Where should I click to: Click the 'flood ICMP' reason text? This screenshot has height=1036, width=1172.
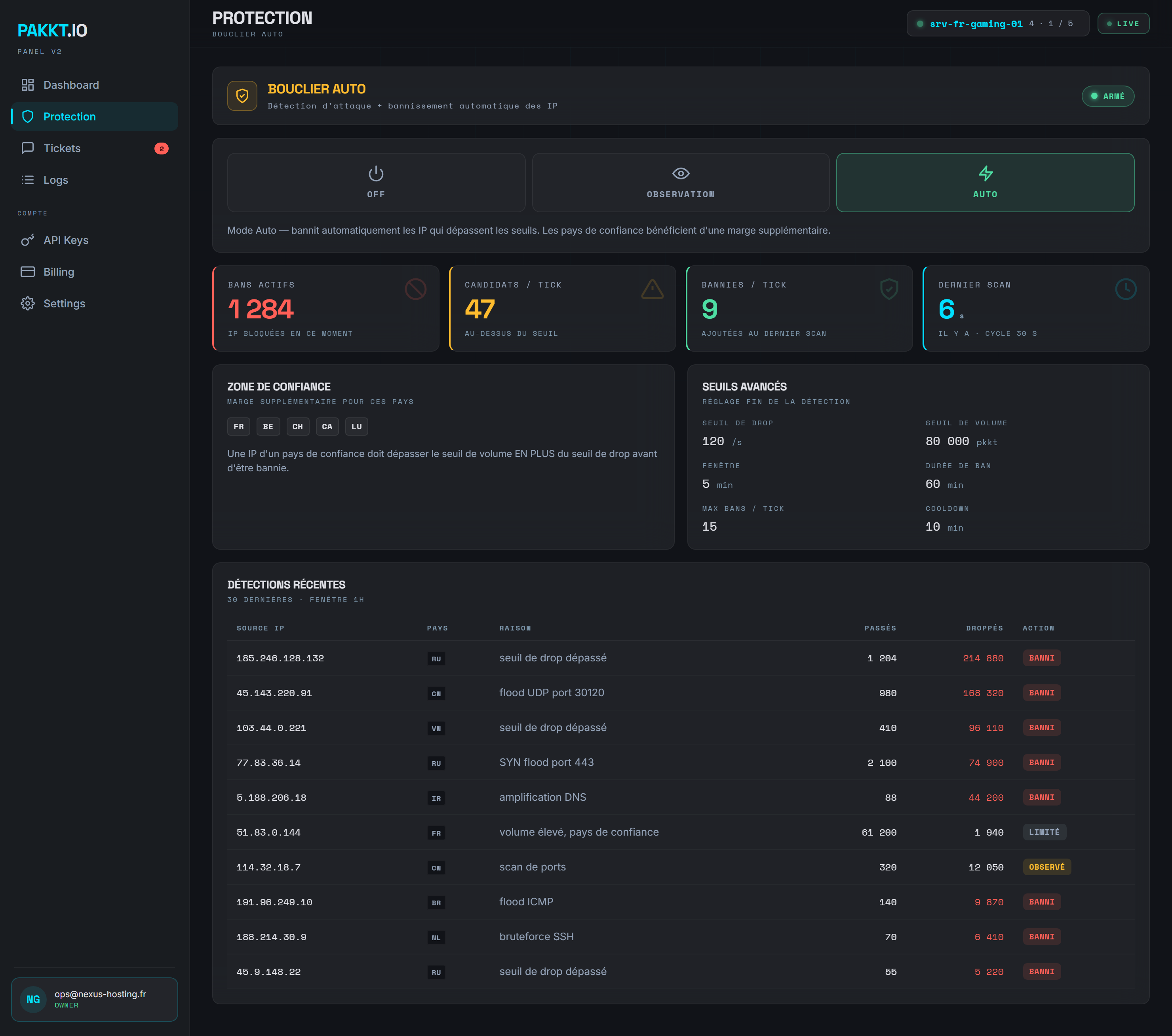pos(526,902)
